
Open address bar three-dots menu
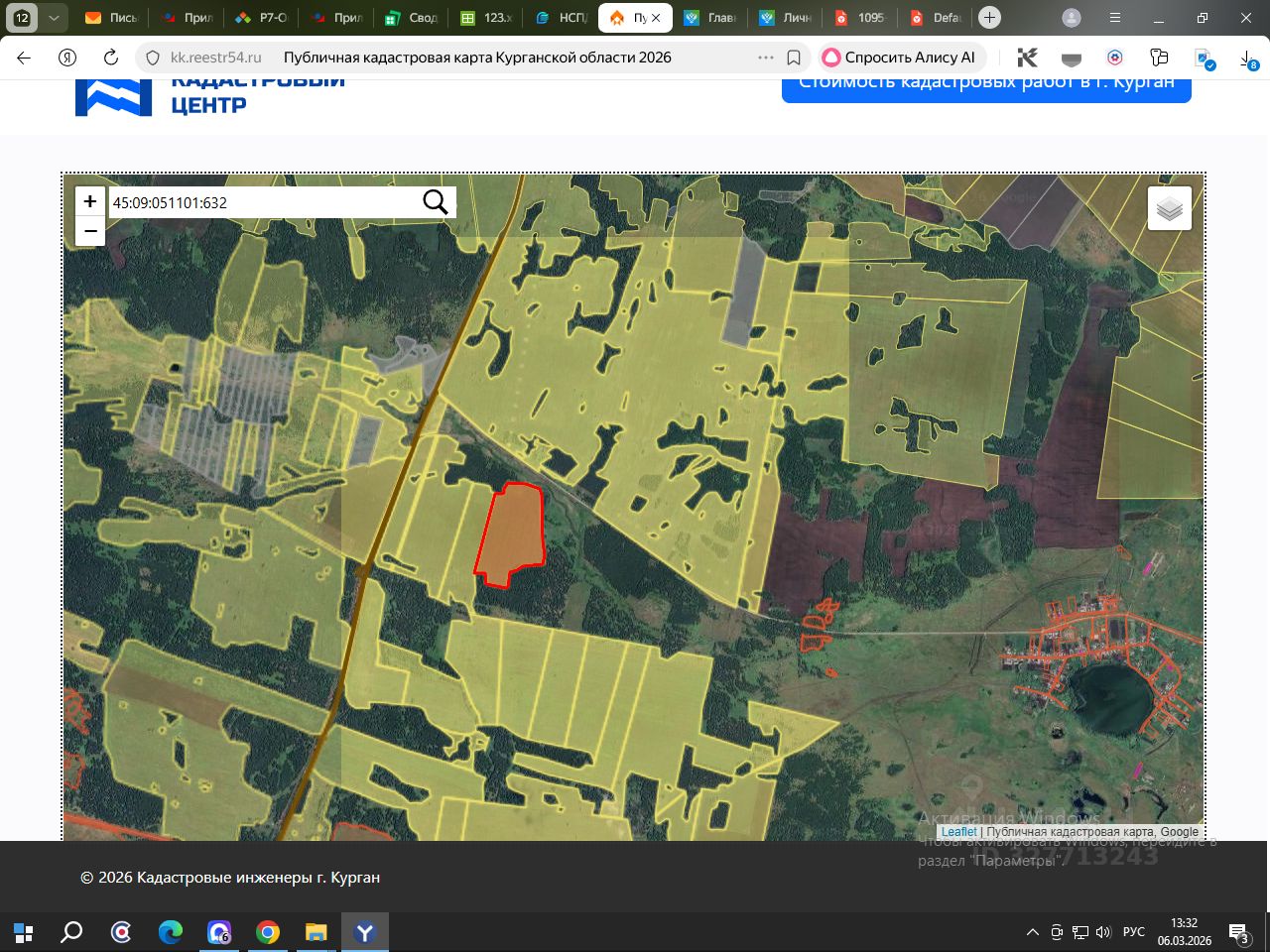[765, 58]
